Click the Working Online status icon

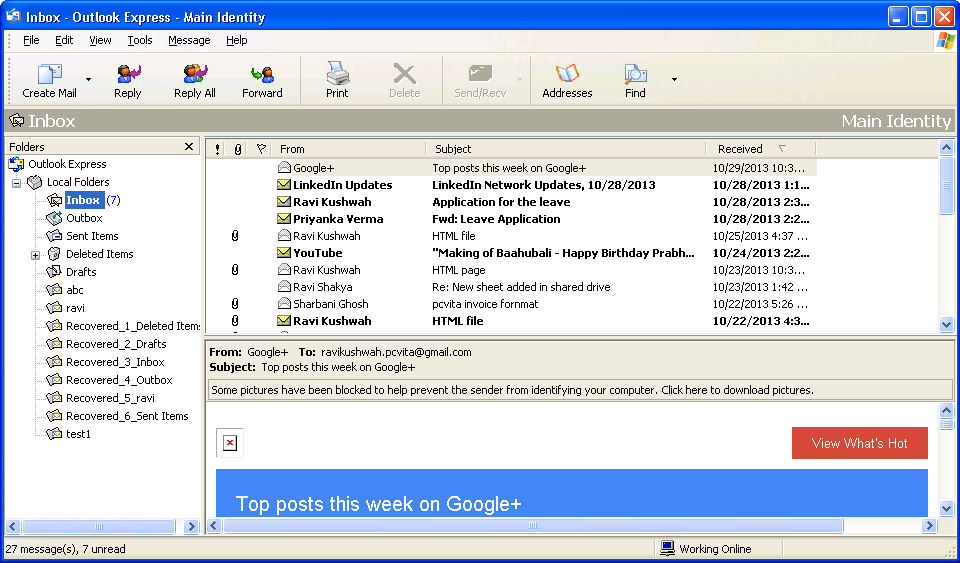pyautogui.click(x=667, y=548)
